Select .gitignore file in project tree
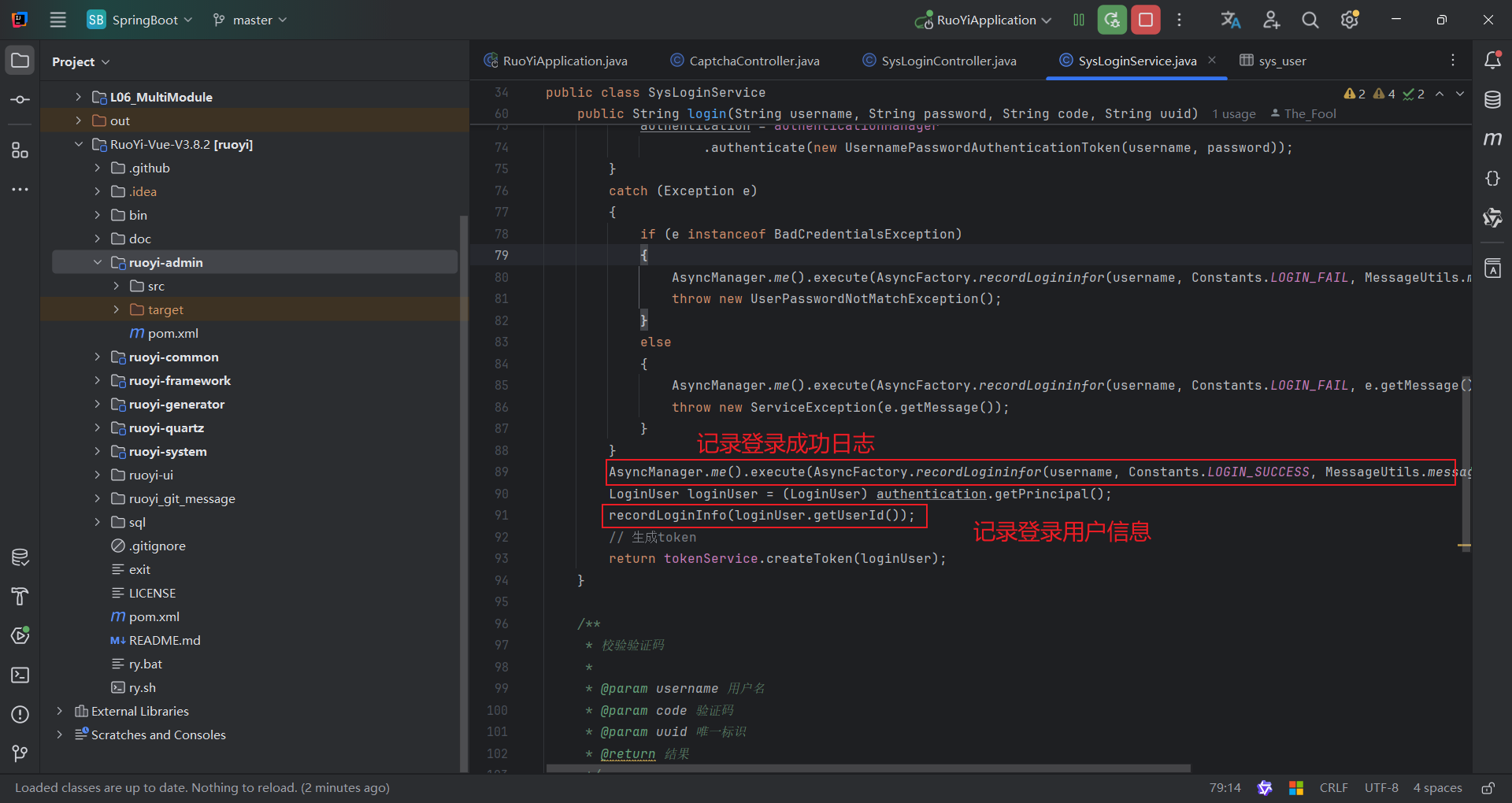 pos(157,546)
